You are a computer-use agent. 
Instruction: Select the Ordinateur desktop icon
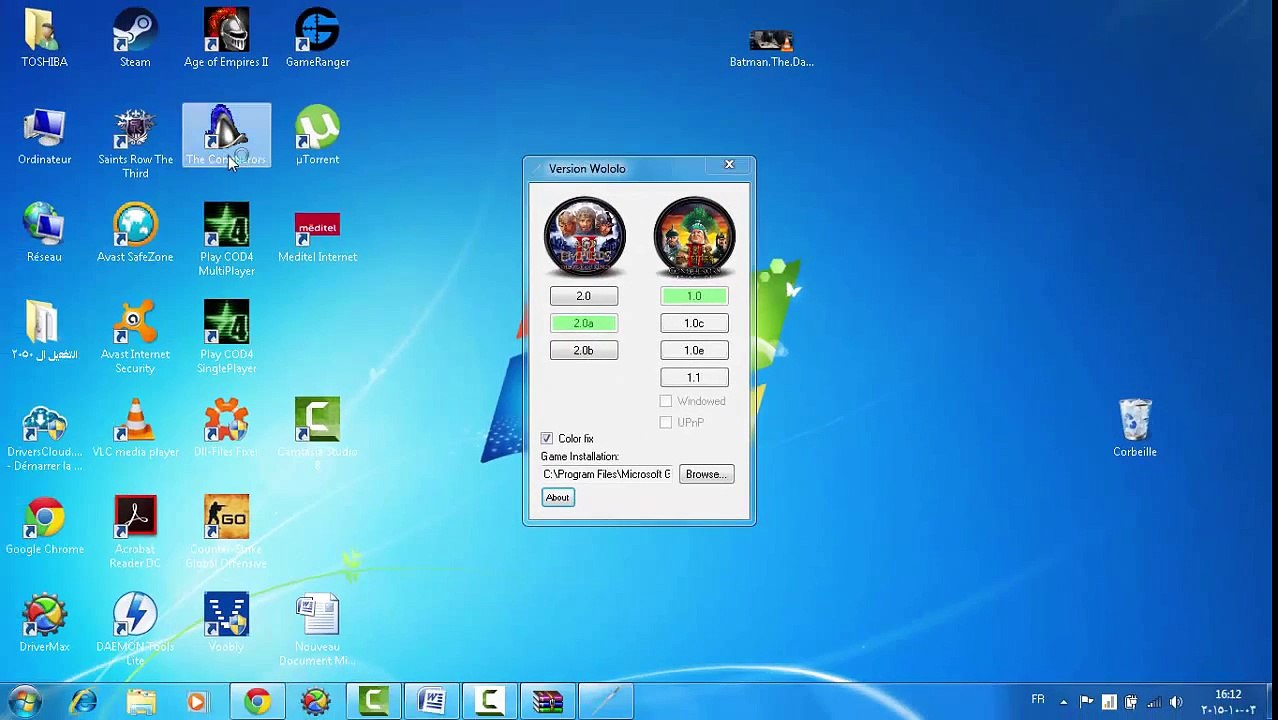(x=44, y=137)
